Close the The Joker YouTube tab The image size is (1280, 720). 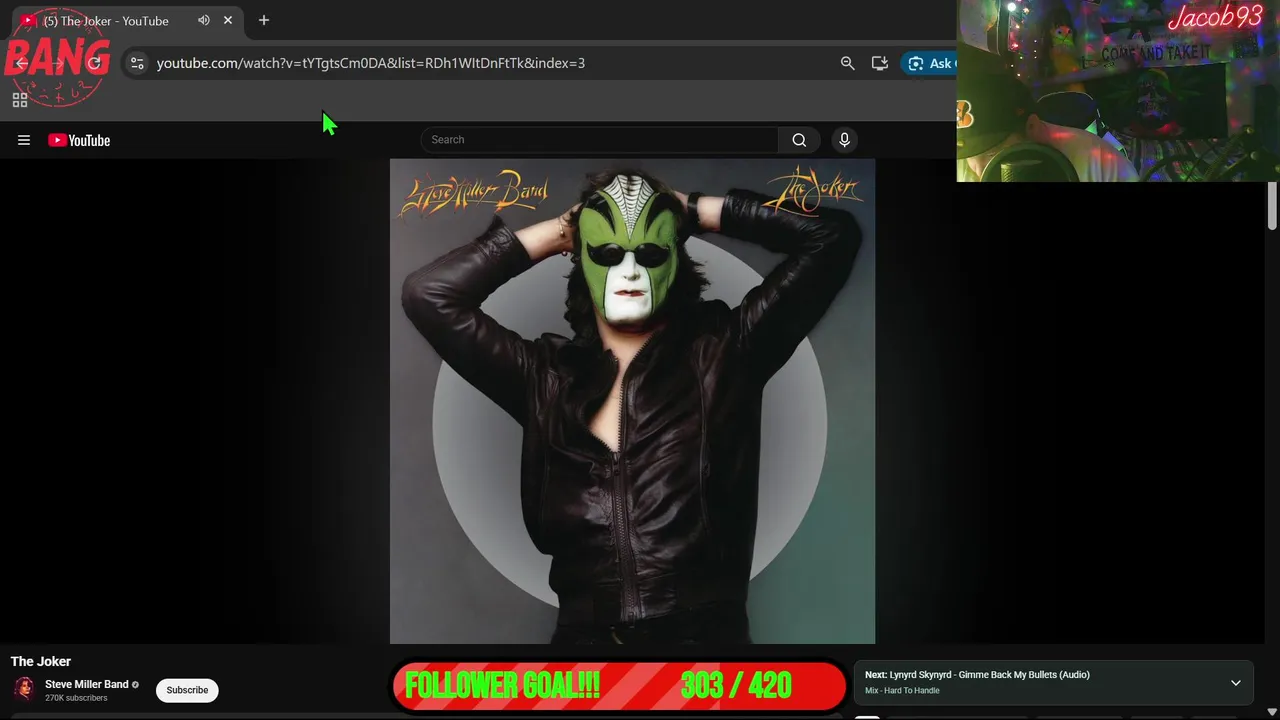click(x=228, y=20)
